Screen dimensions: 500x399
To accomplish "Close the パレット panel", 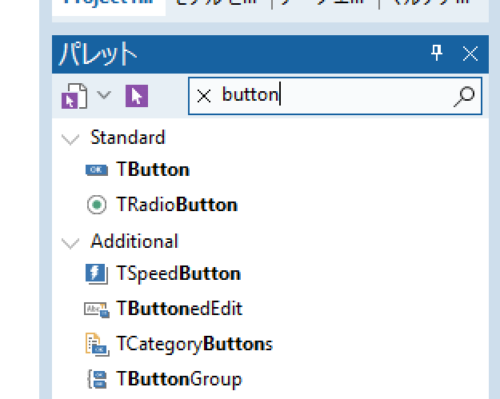I will pyautogui.click(x=470, y=53).
